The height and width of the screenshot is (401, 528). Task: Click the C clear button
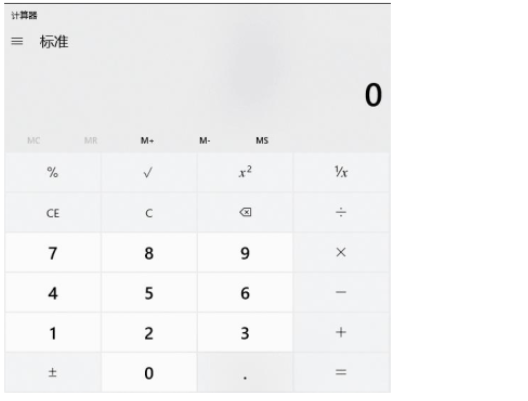(x=148, y=212)
